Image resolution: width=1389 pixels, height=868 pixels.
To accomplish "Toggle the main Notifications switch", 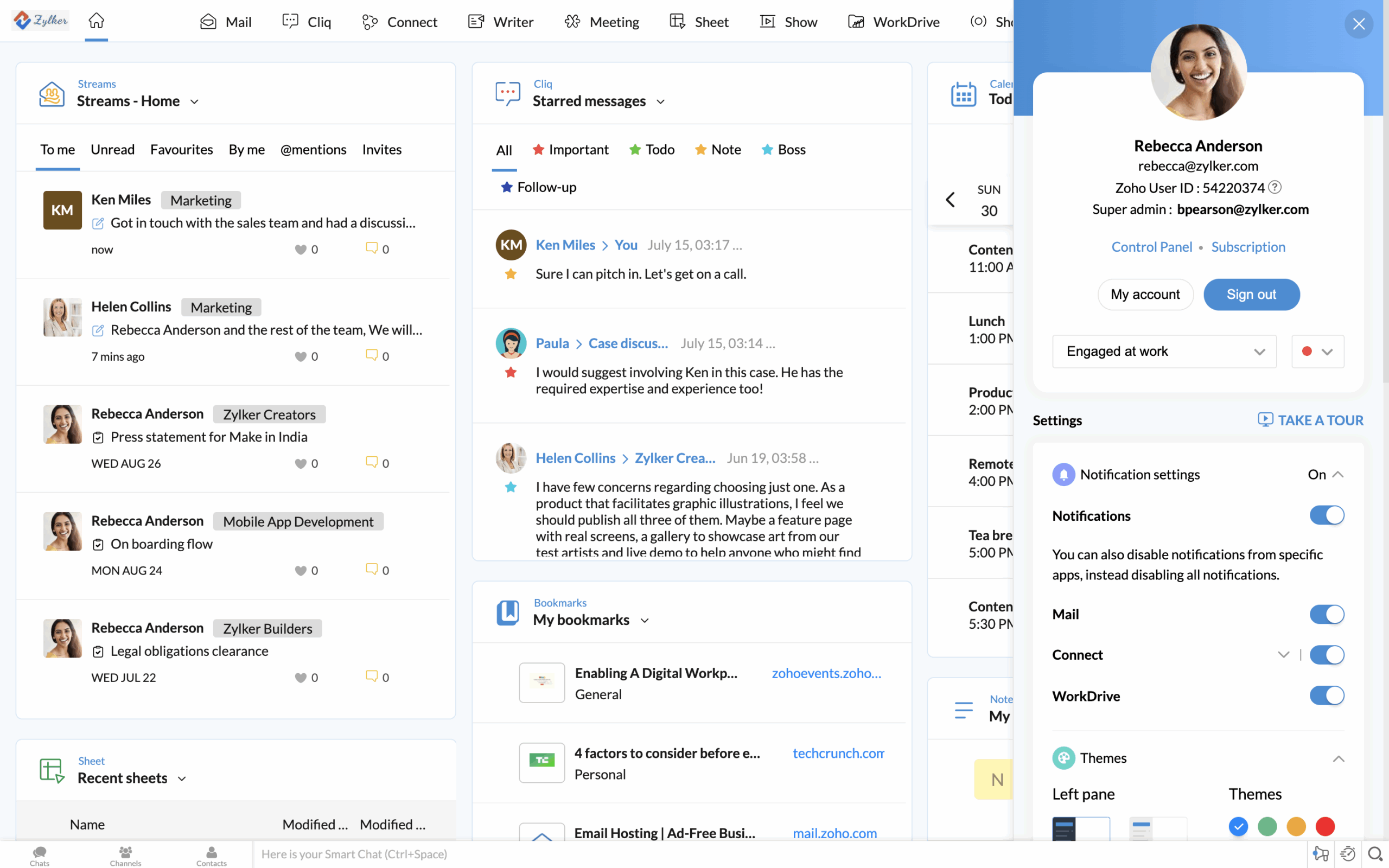I will pyautogui.click(x=1327, y=515).
